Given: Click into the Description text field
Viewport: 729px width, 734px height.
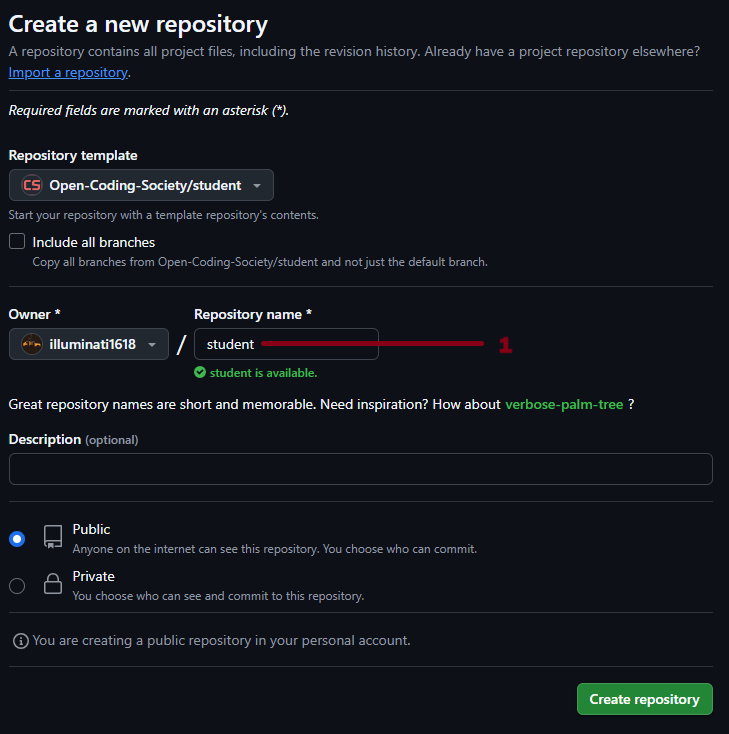Looking at the screenshot, I should (x=360, y=469).
